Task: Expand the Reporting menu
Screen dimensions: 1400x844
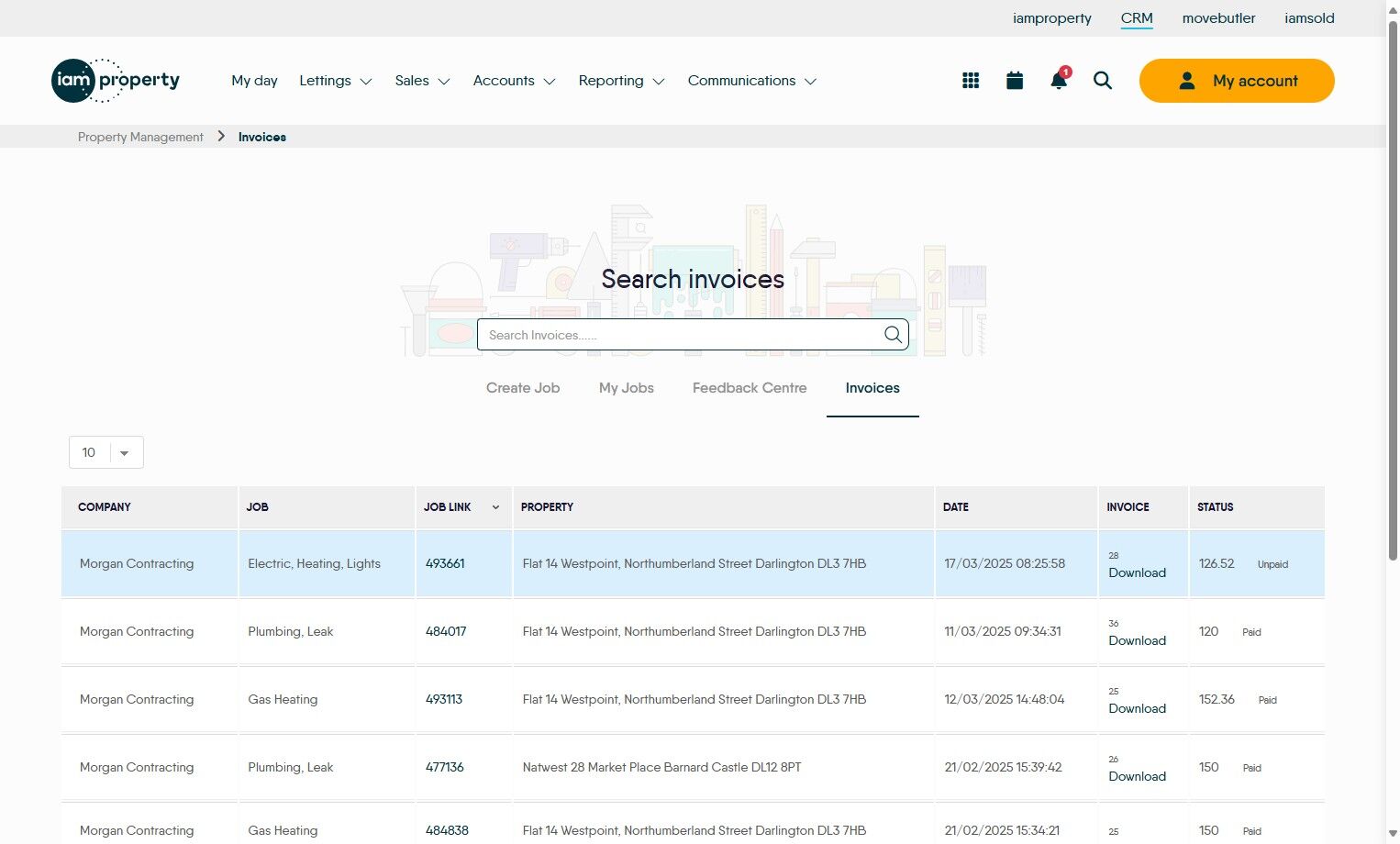Action: click(x=621, y=81)
